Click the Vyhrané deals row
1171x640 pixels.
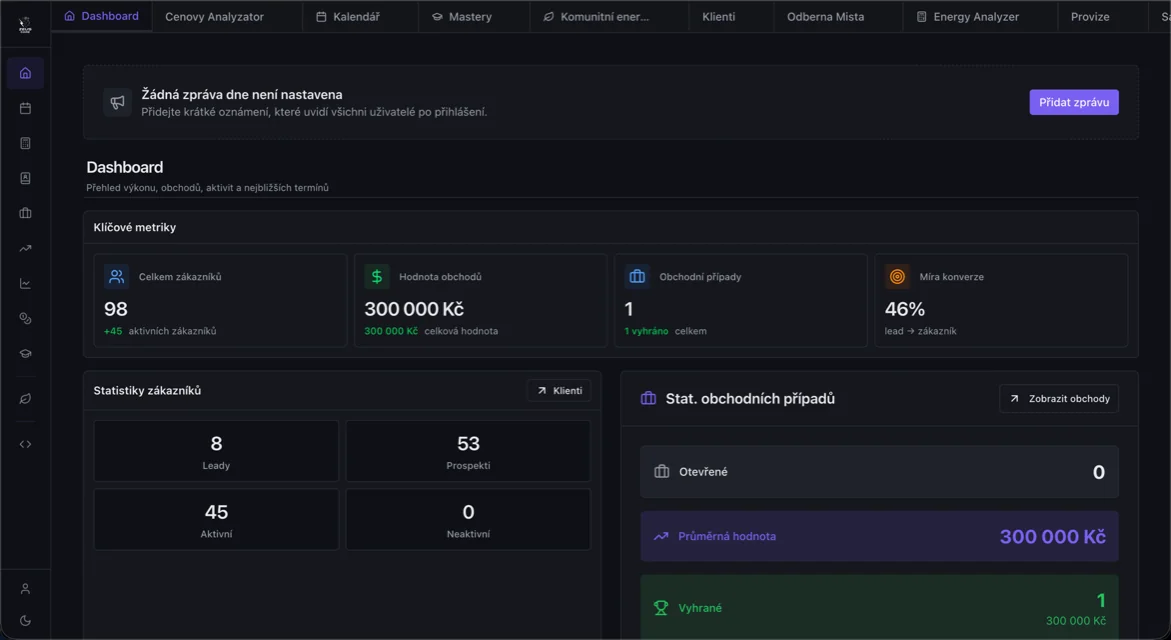tap(879, 607)
